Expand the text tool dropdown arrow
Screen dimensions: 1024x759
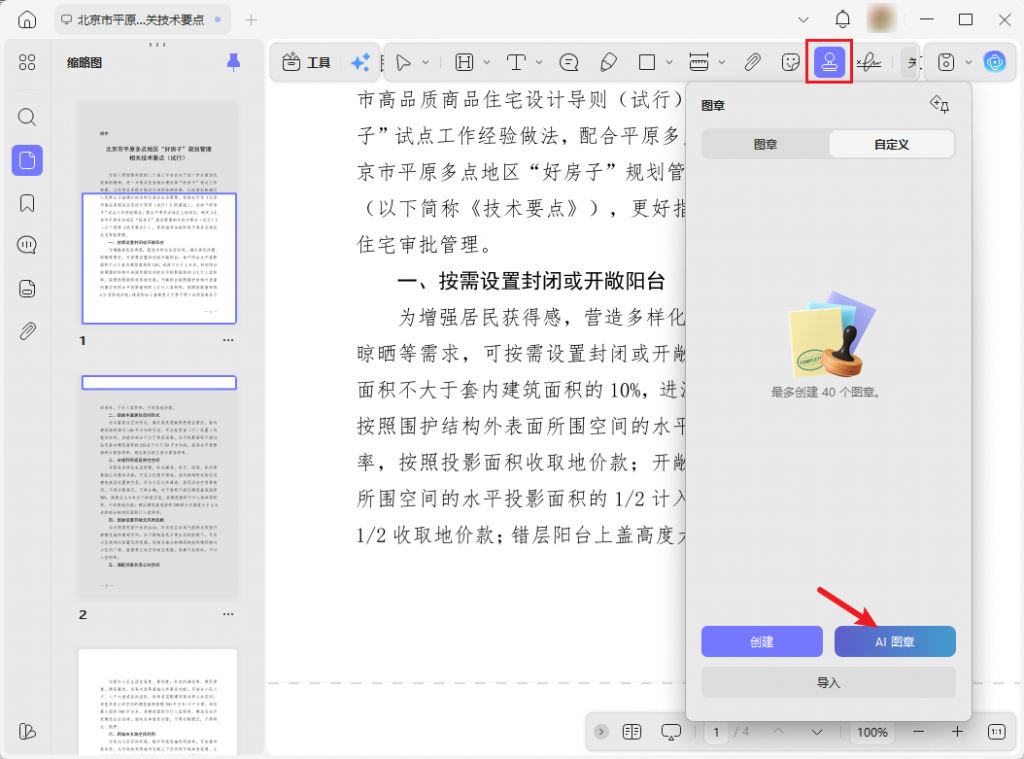(540, 63)
